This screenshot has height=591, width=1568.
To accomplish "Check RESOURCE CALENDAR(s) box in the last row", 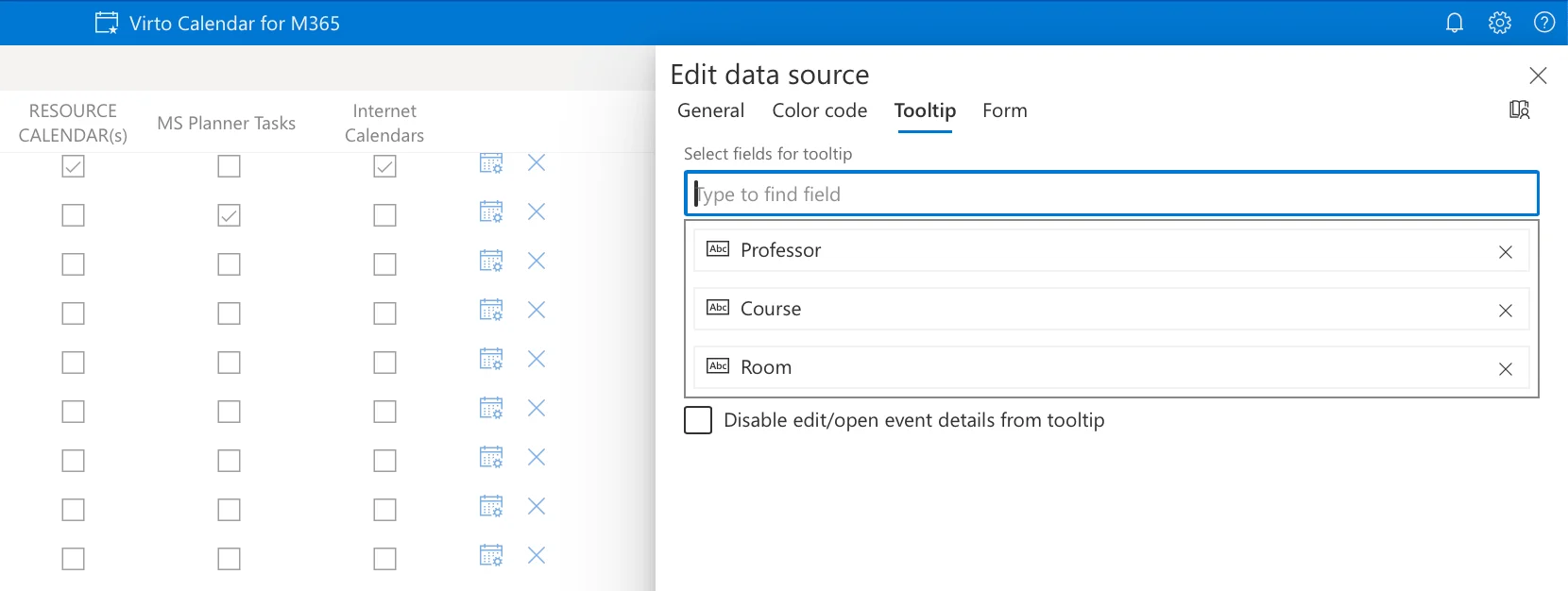I will [x=73, y=559].
